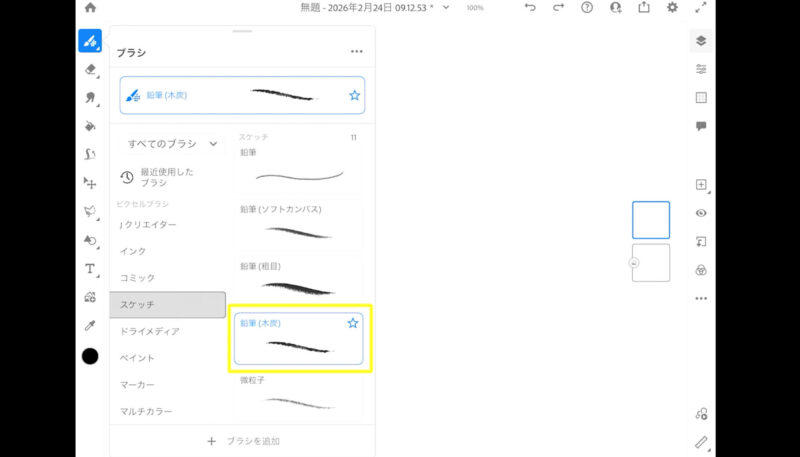This screenshot has height=457, width=800.
Task: Open the comments panel
Action: tap(701, 126)
